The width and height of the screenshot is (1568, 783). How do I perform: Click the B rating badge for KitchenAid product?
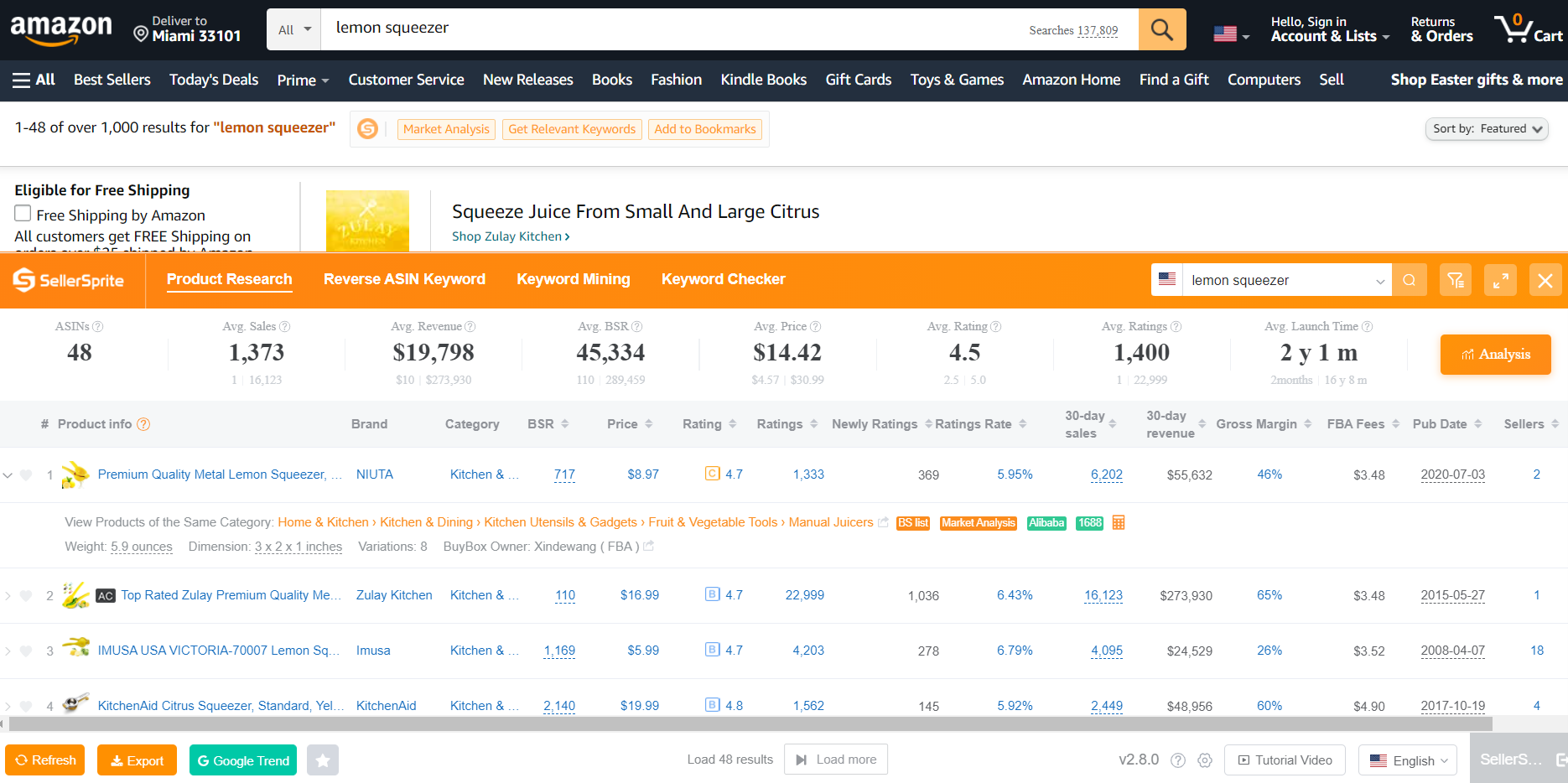712,705
